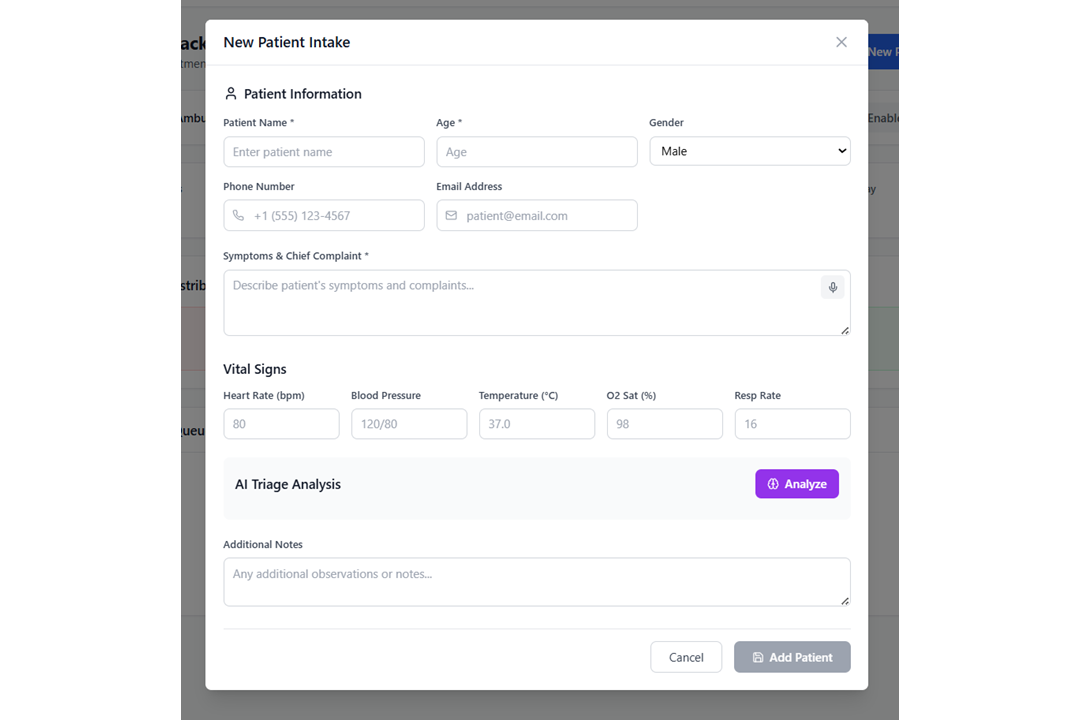Viewport: 1080px width, 720px height.
Task: Click the Blood Pressure label
Action: (386, 395)
